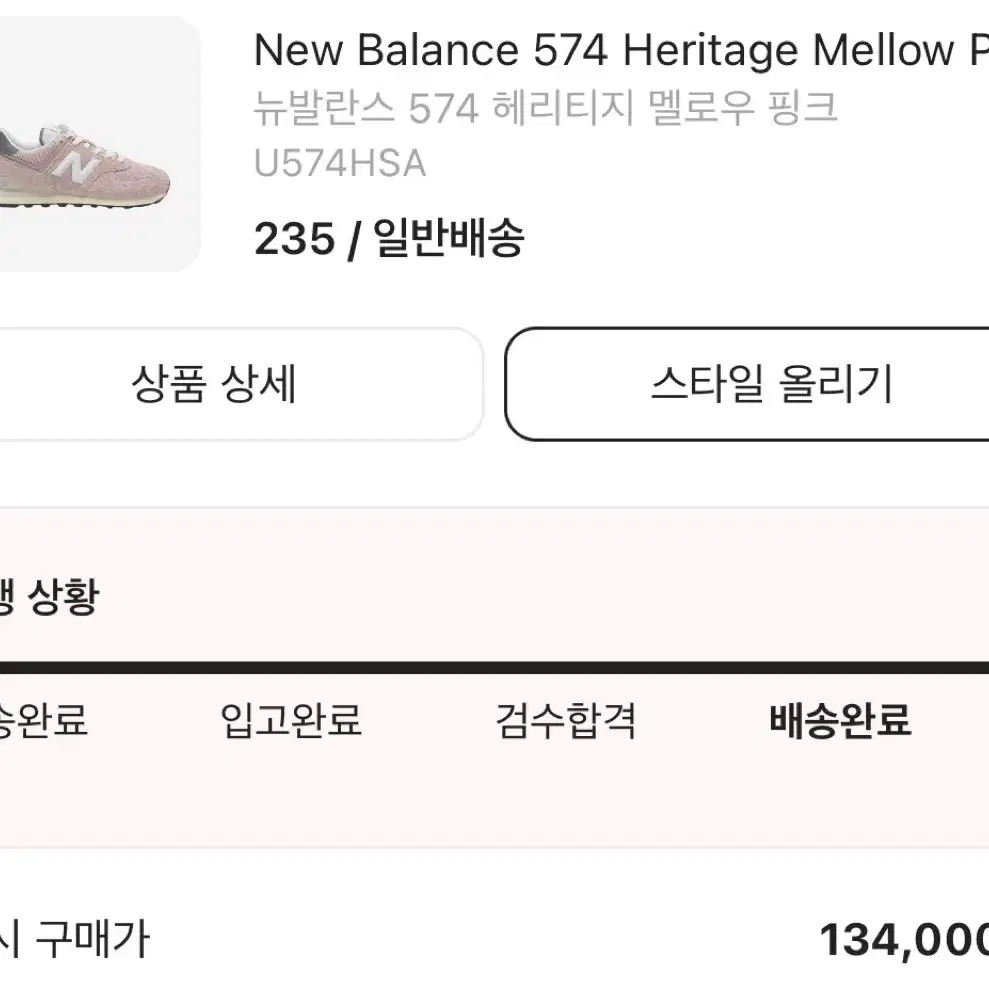Select the 입고완료 progress step
The width and height of the screenshot is (989, 989).
coord(291,720)
